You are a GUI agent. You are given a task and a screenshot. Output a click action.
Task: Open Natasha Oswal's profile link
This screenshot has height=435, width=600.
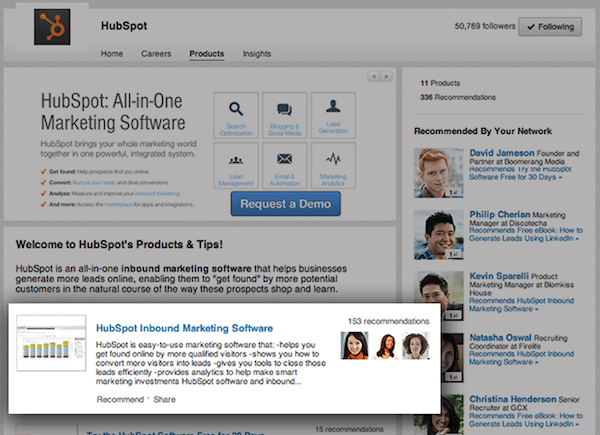[x=500, y=337]
